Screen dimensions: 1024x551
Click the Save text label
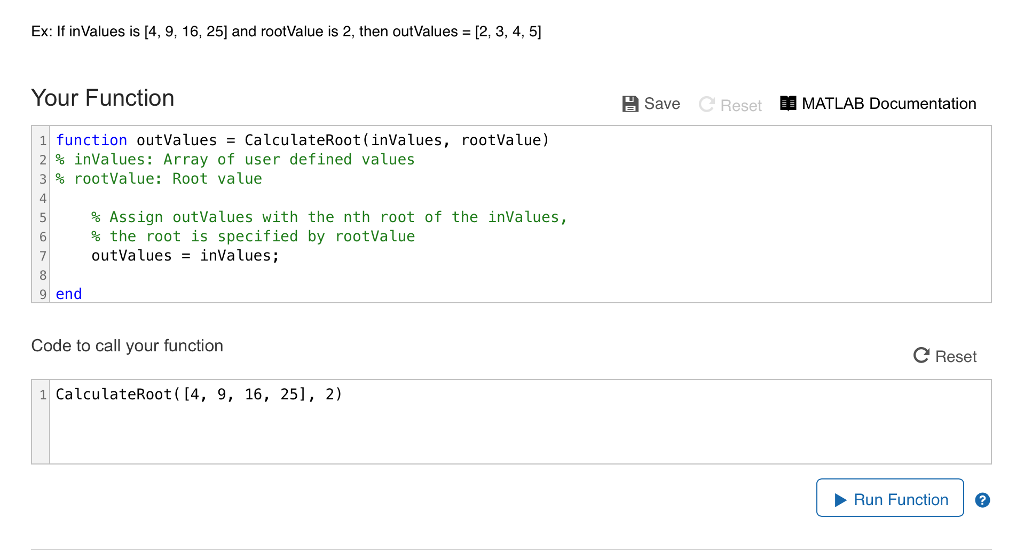pos(662,104)
